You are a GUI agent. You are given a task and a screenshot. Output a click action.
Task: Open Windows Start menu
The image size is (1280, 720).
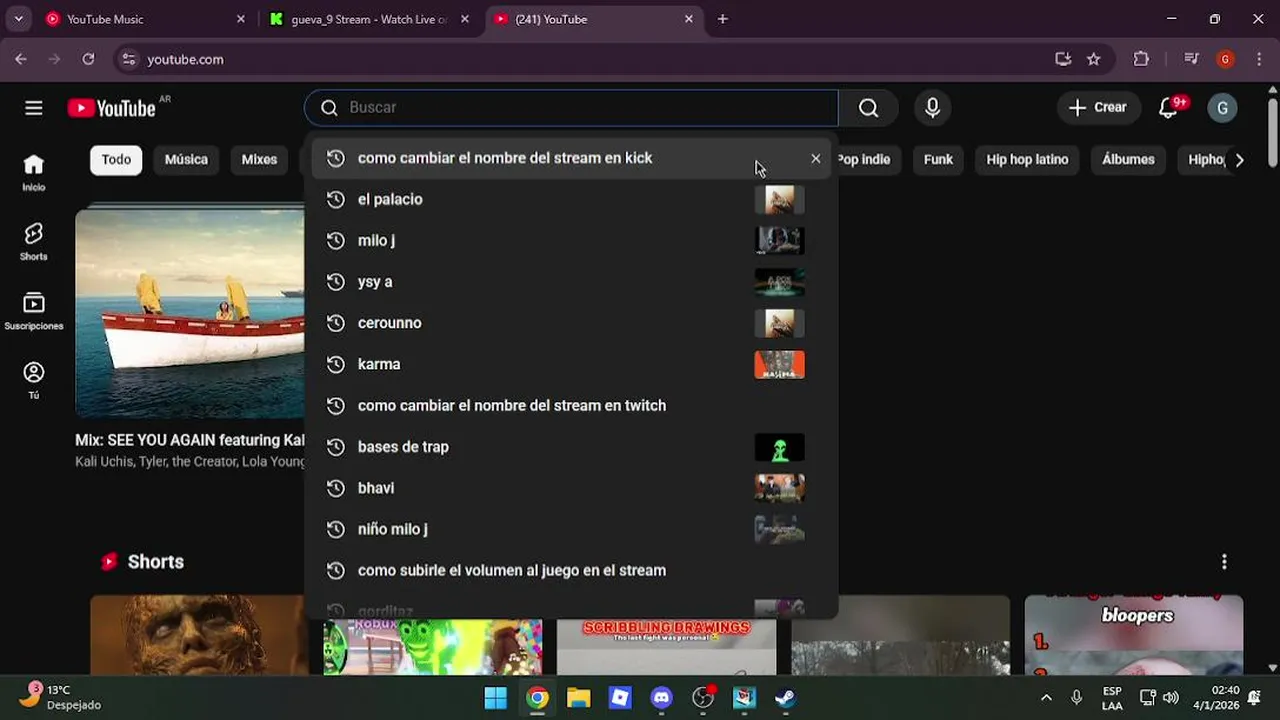tap(496, 698)
